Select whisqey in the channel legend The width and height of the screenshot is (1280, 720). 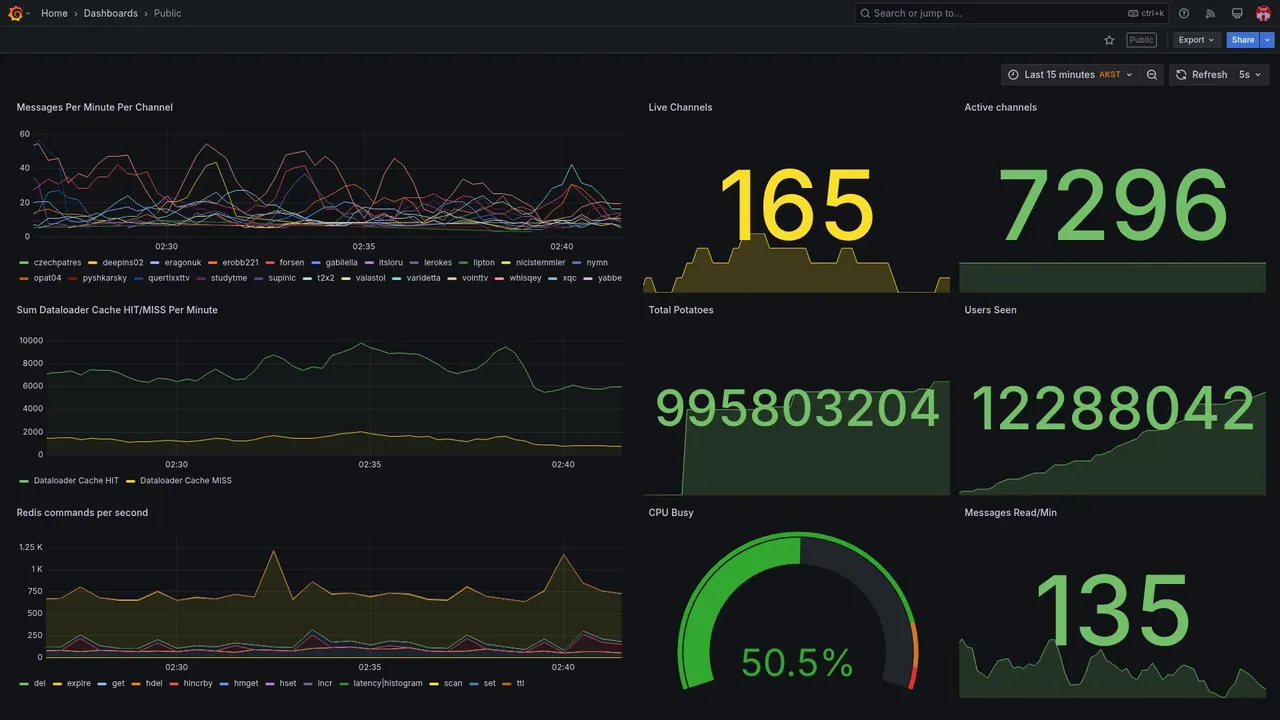525,278
